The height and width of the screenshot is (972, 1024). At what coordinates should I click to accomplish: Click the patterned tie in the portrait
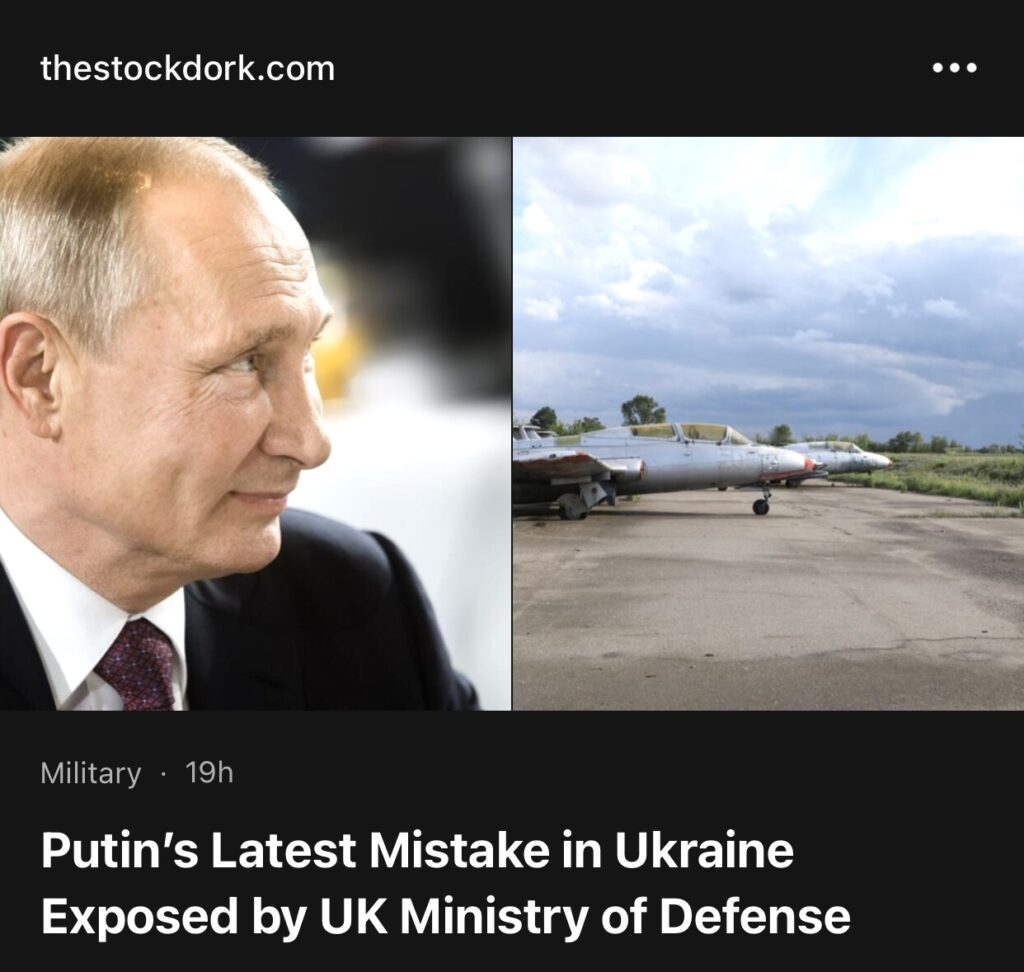point(138,665)
